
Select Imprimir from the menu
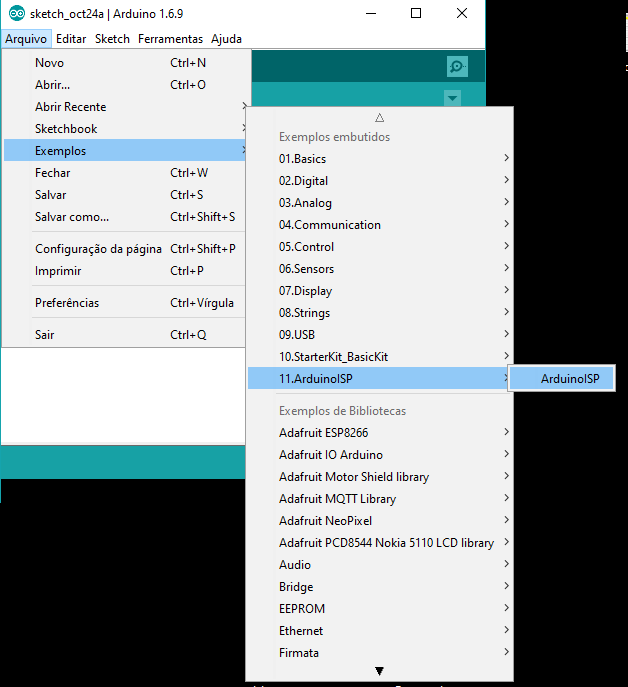pos(124,270)
